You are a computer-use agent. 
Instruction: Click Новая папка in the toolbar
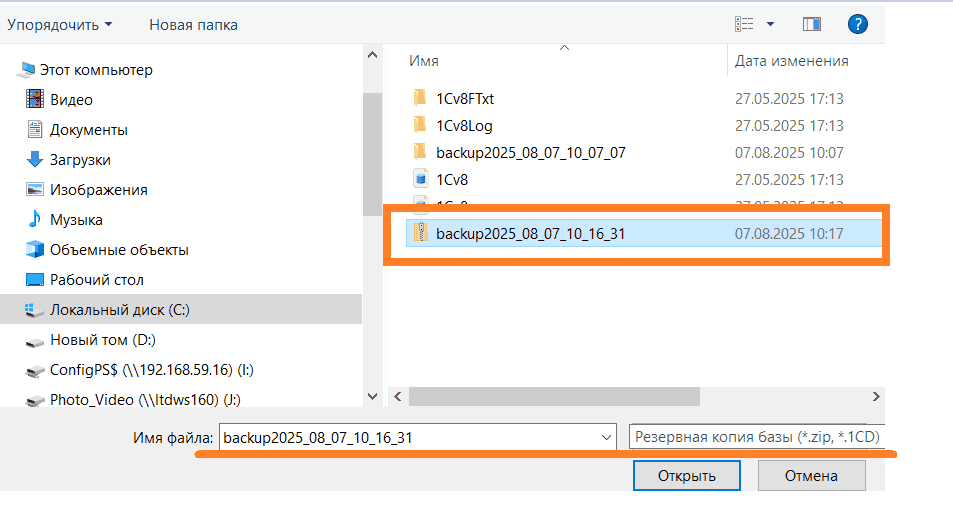tap(193, 24)
